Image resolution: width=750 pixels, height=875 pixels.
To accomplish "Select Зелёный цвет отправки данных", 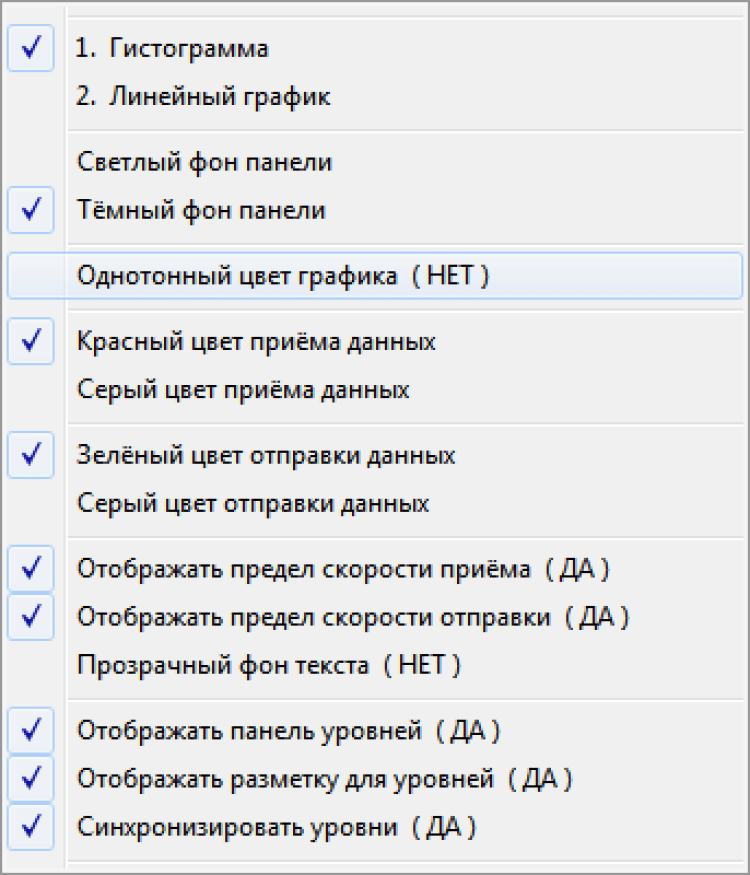I will coord(266,455).
